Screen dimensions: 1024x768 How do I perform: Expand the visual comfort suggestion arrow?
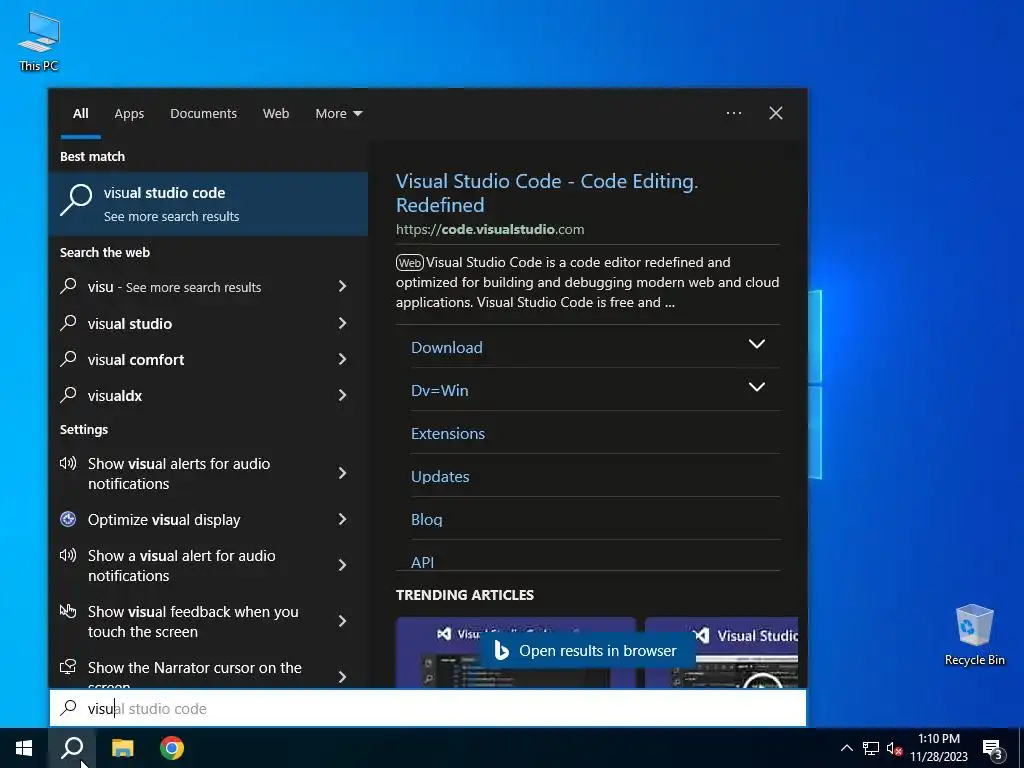342,359
